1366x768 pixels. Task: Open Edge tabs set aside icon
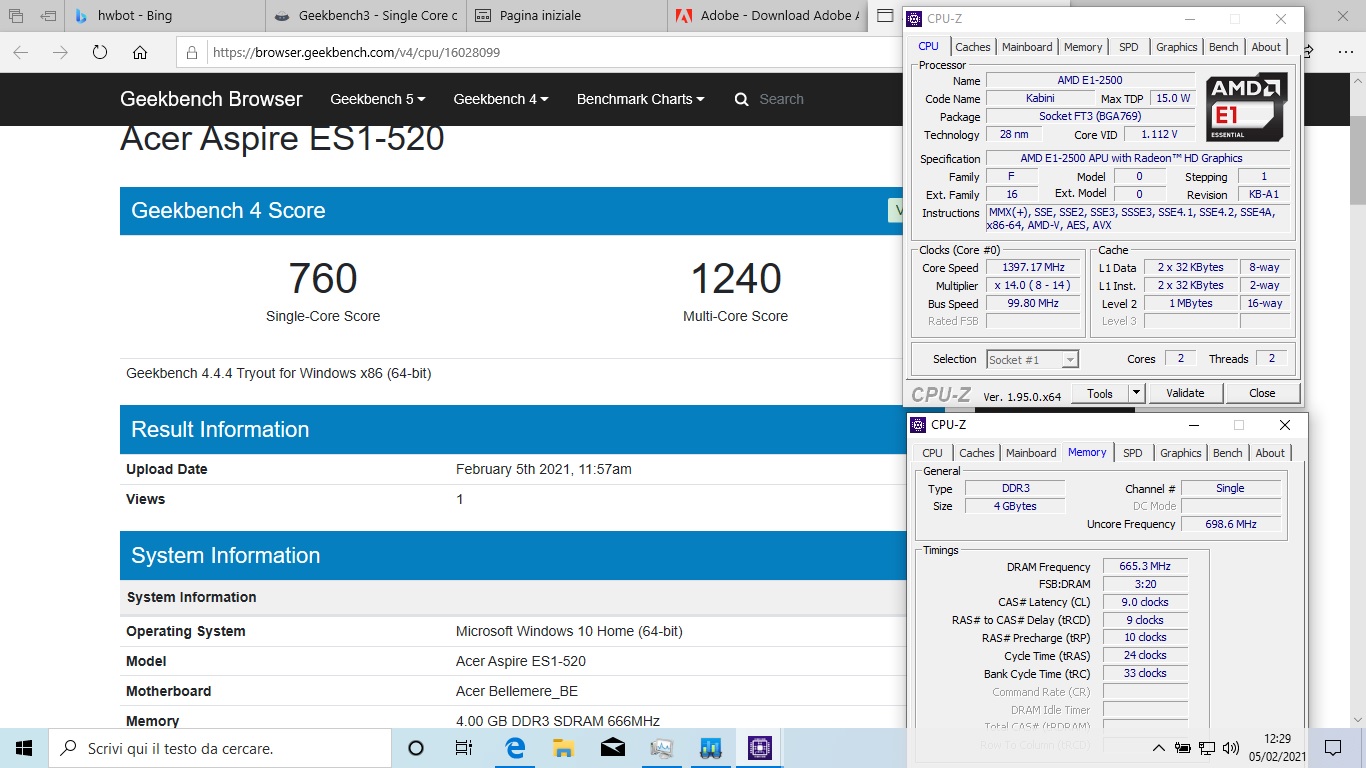click(x=16, y=16)
